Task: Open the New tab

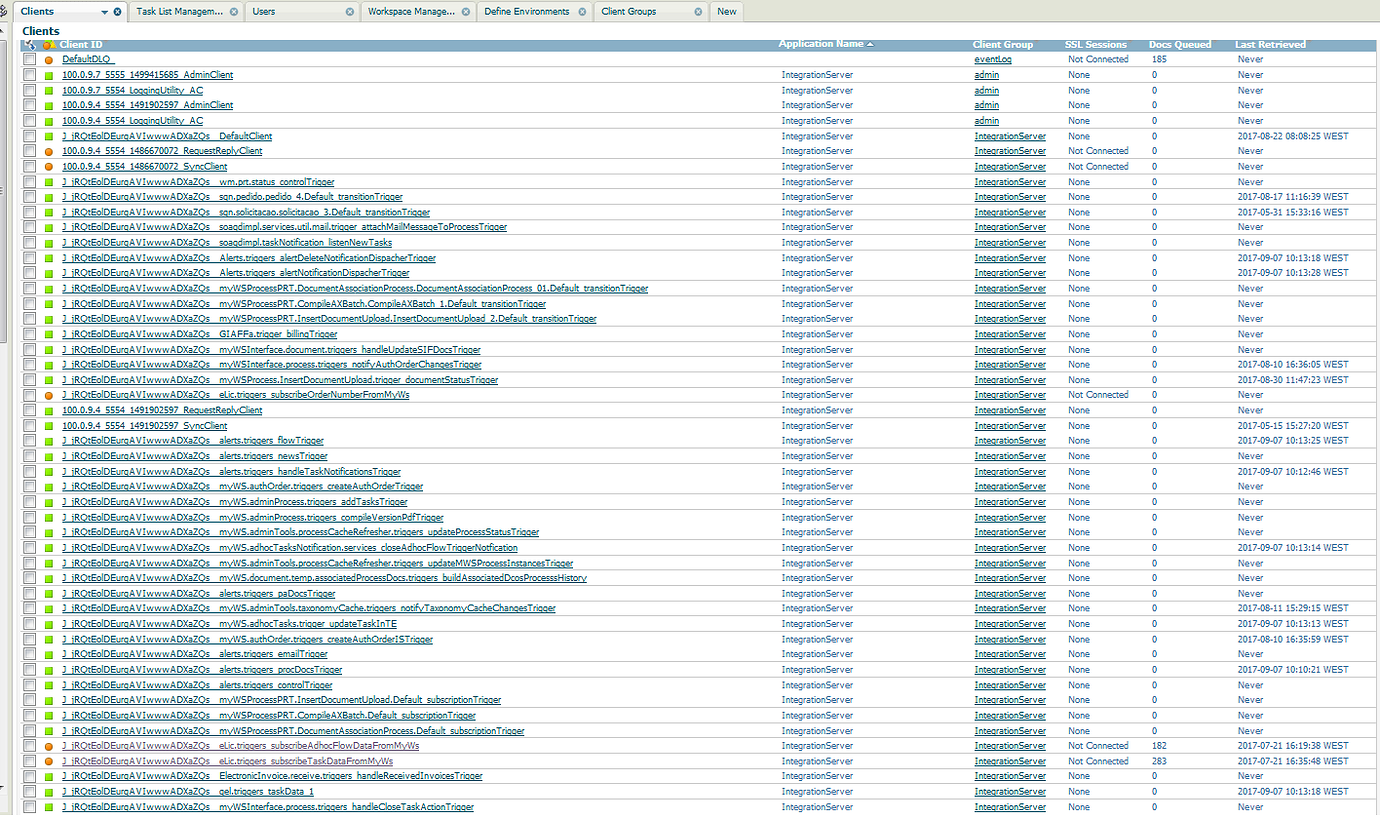Action: [727, 12]
